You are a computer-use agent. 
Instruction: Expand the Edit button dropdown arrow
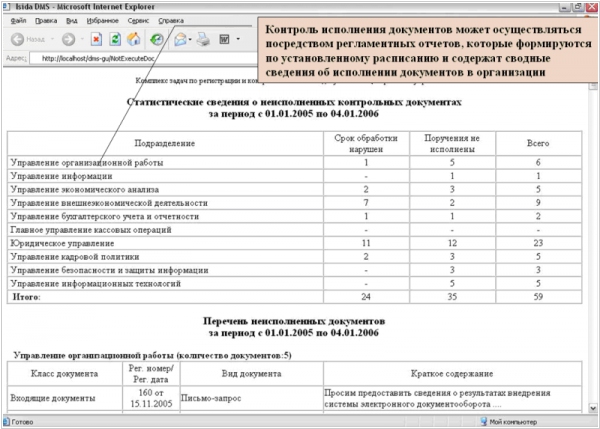pyautogui.click(x=238, y=40)
